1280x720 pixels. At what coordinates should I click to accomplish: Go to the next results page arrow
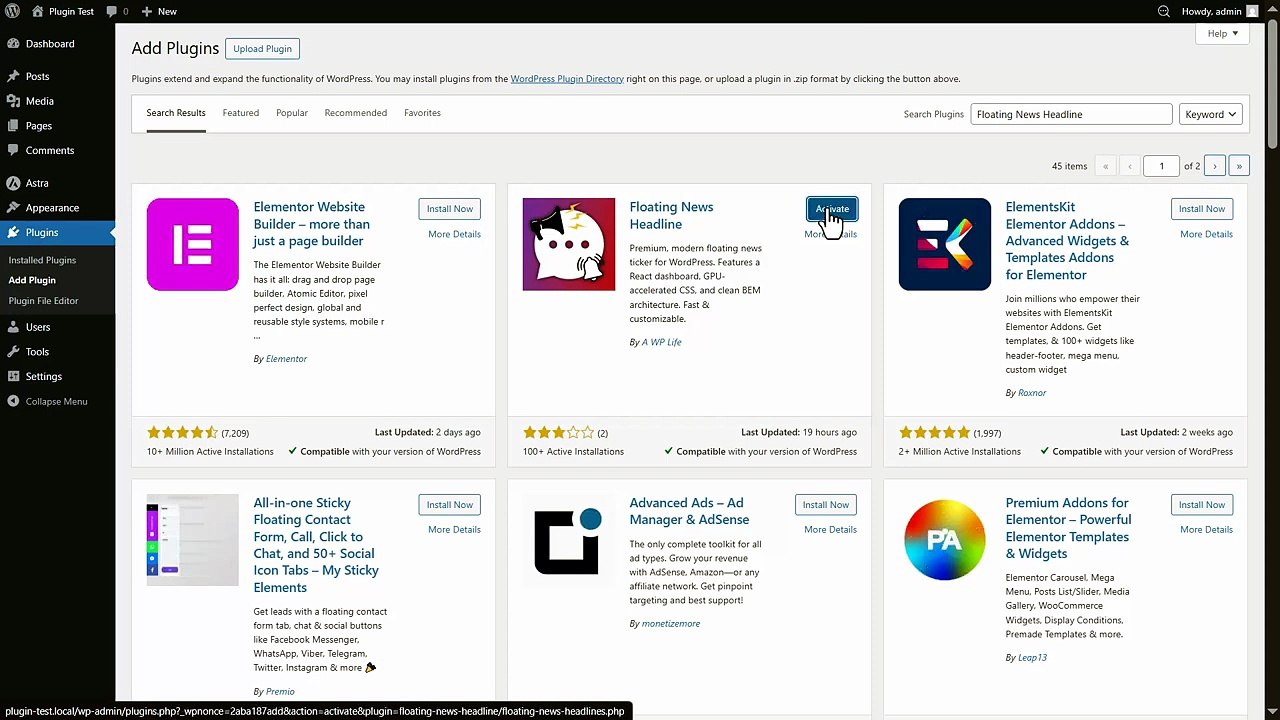click(1214, 166)
